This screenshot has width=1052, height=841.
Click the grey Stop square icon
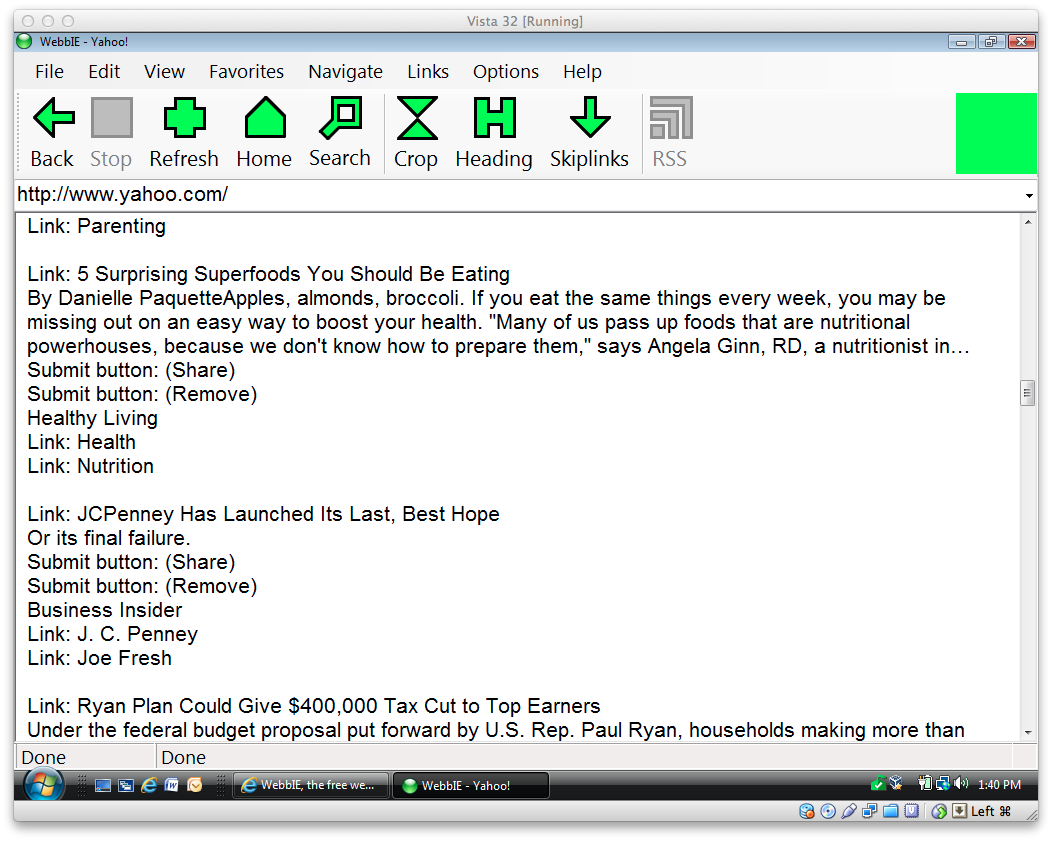click(x=111, y=118)
